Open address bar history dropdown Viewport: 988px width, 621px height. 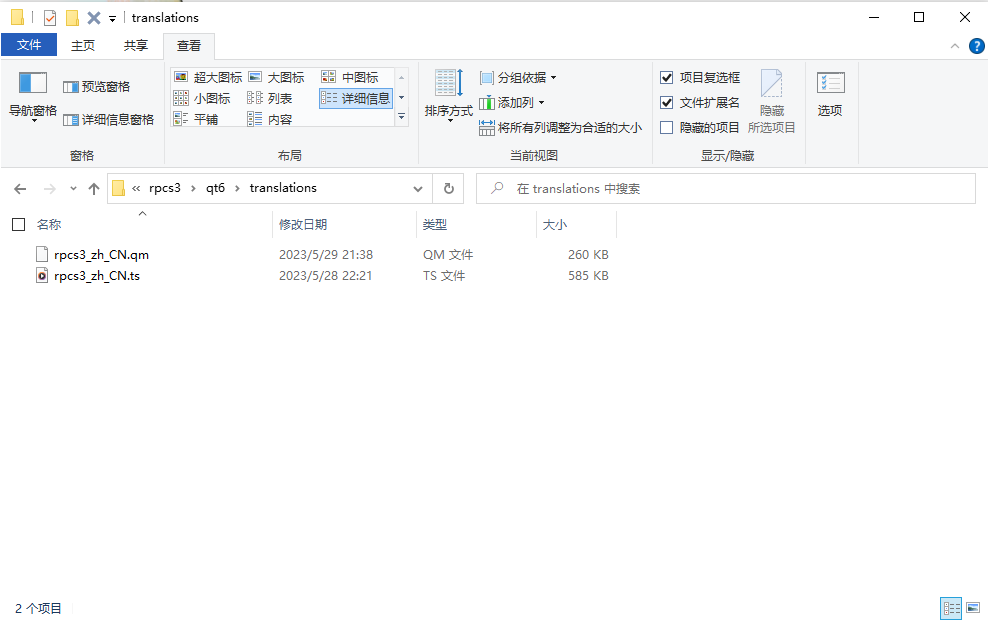click(x=418, y=189)
